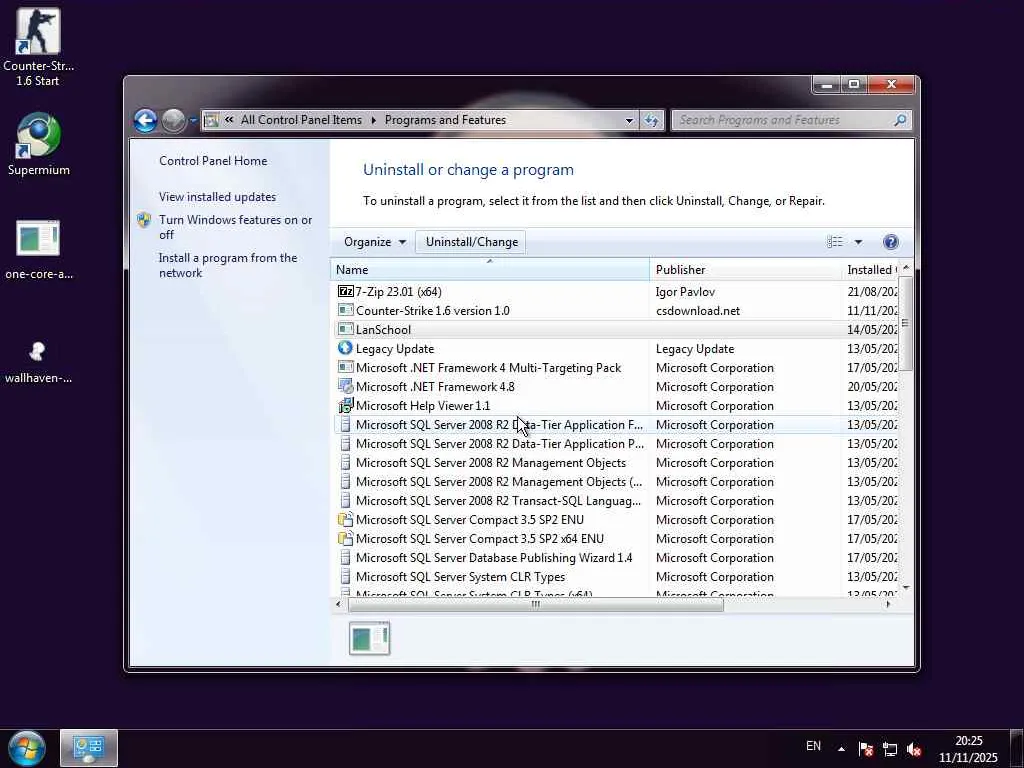1024x768 pixels.
Task: Select the 7-Zip 23.01 (x64) icon
Action: coord(345,291)
